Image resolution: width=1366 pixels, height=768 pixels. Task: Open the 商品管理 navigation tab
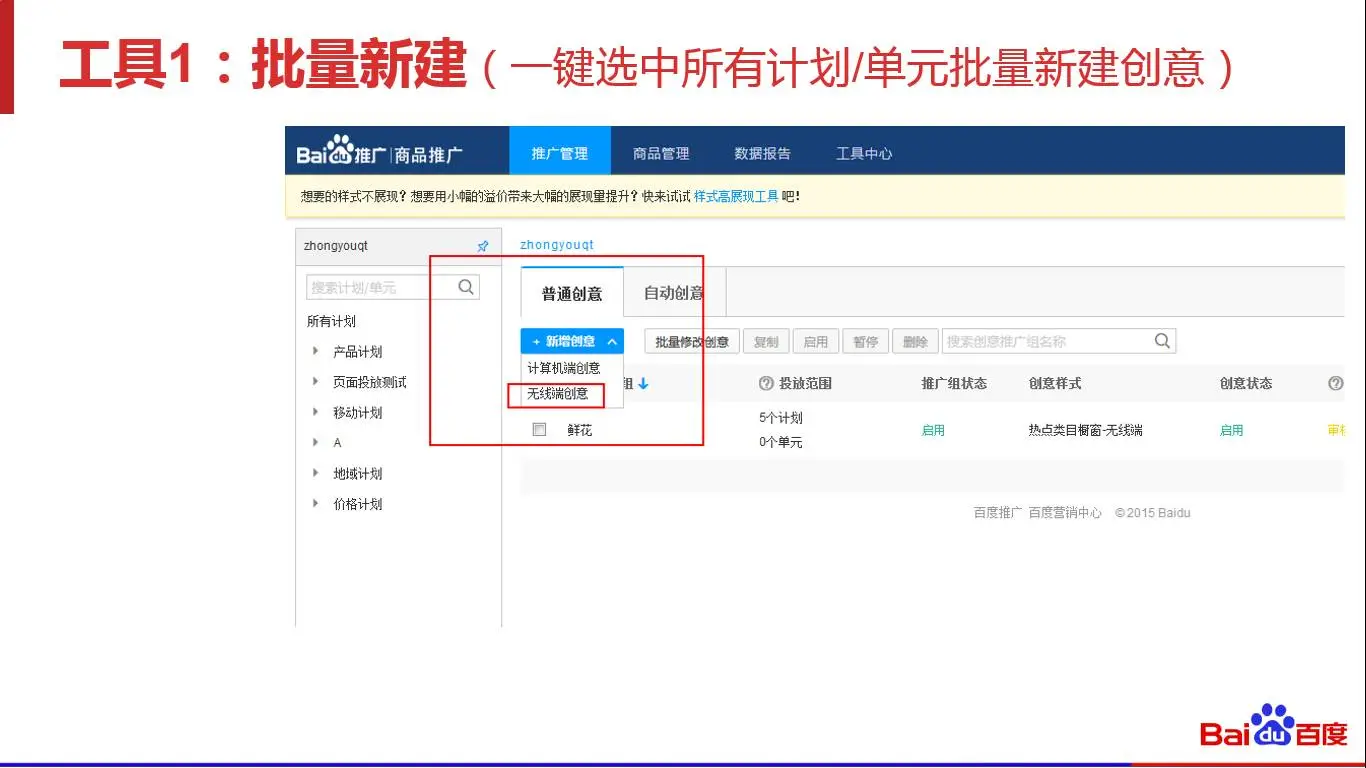point(661,153)
